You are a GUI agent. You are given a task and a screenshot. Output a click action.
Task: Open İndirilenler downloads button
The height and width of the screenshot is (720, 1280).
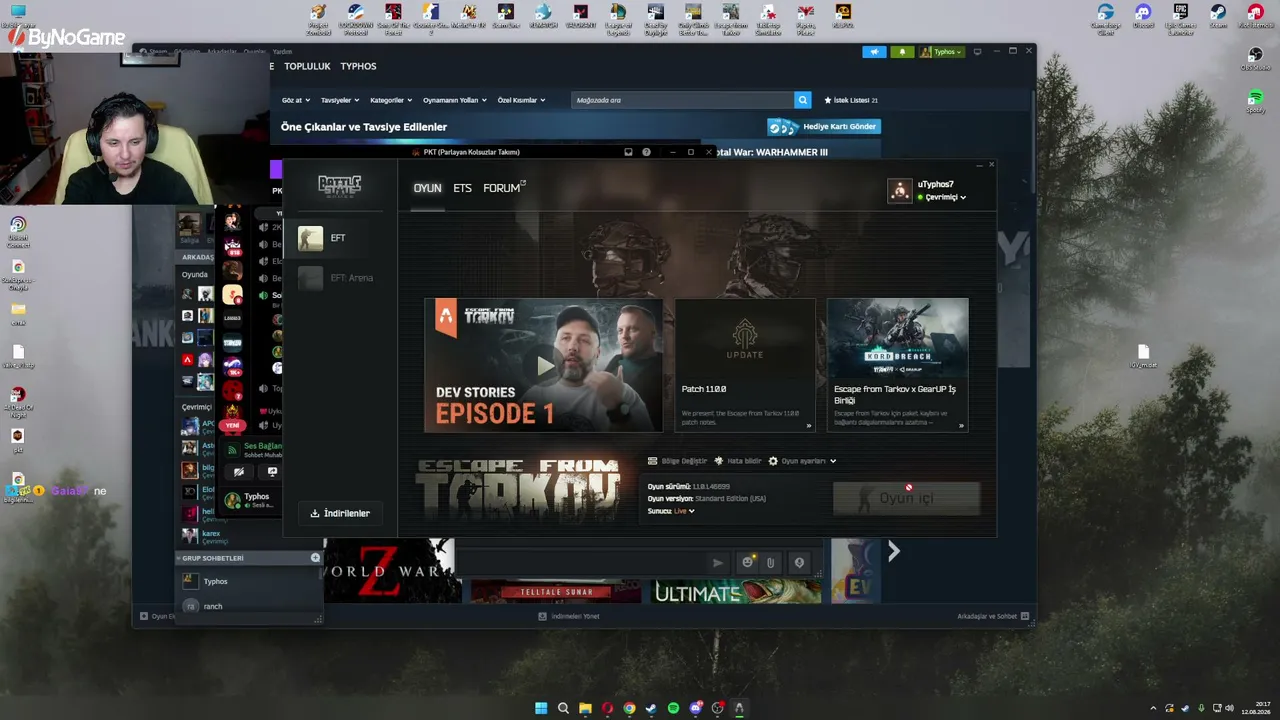point(340,513)
